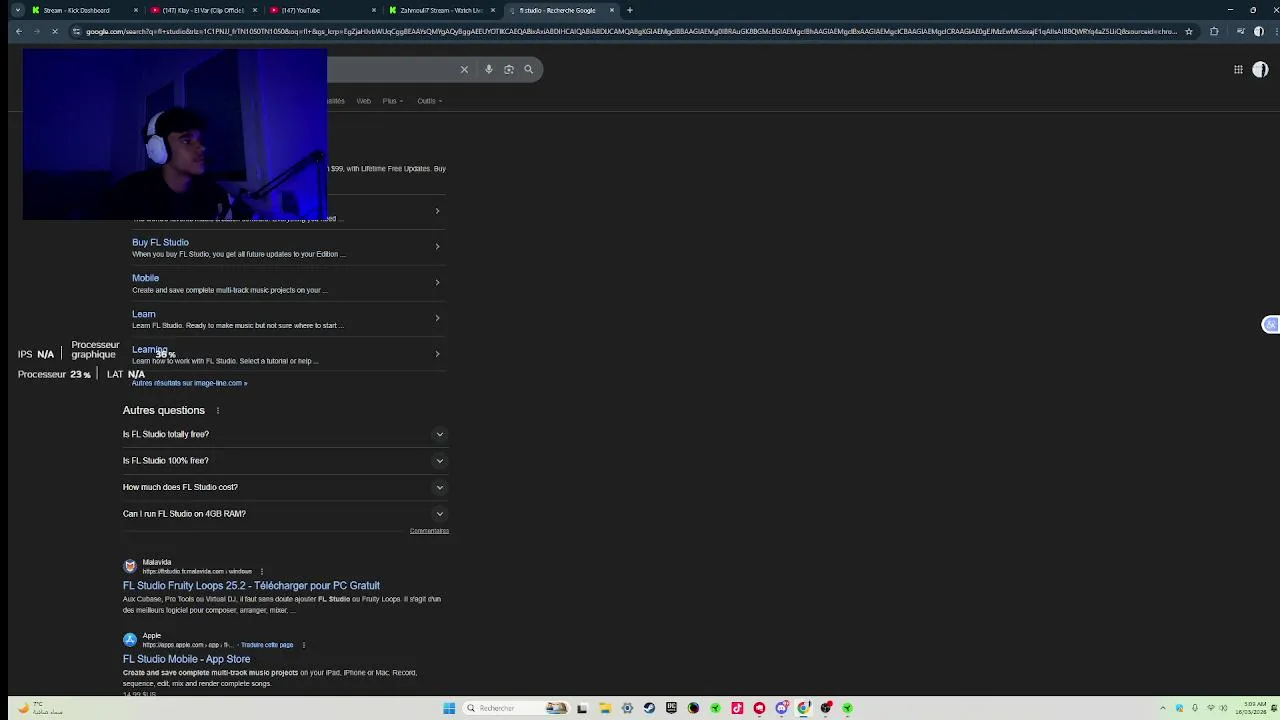The height and width of the screenshot is (720, 1280).
Task: Open the Plus filter dropdown
Action: point(391,101)
